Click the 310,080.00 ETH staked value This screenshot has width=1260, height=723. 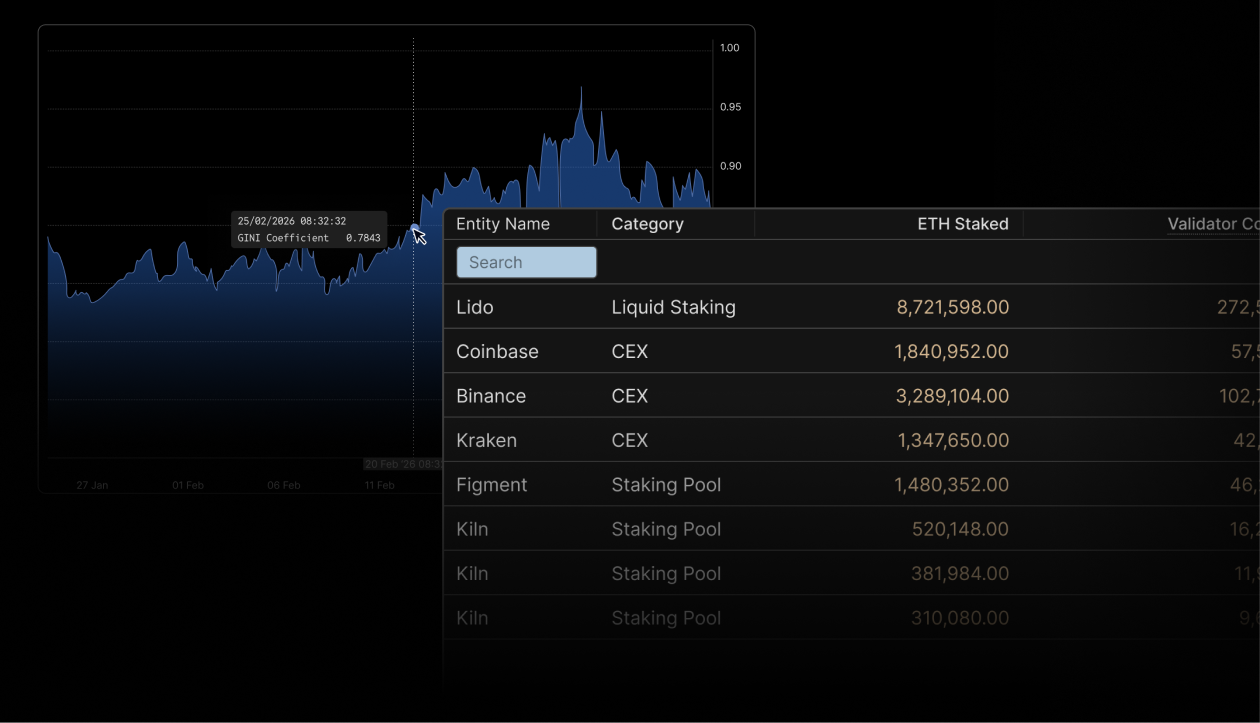[960, 618]
